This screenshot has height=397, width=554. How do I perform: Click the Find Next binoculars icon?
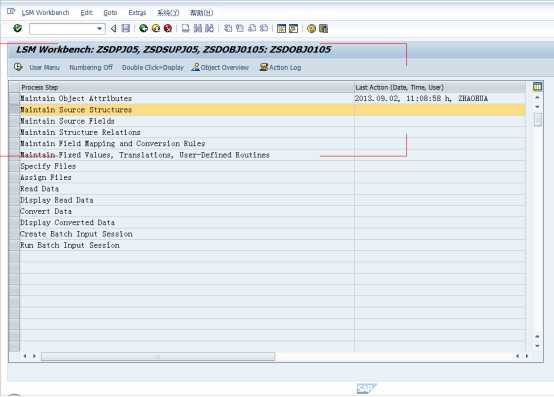point(210,28)
